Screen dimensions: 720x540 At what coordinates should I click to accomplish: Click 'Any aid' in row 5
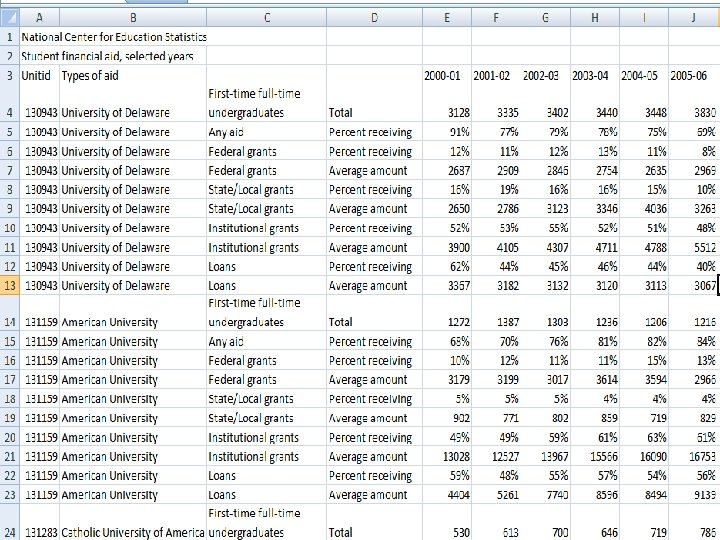point(225,132)
